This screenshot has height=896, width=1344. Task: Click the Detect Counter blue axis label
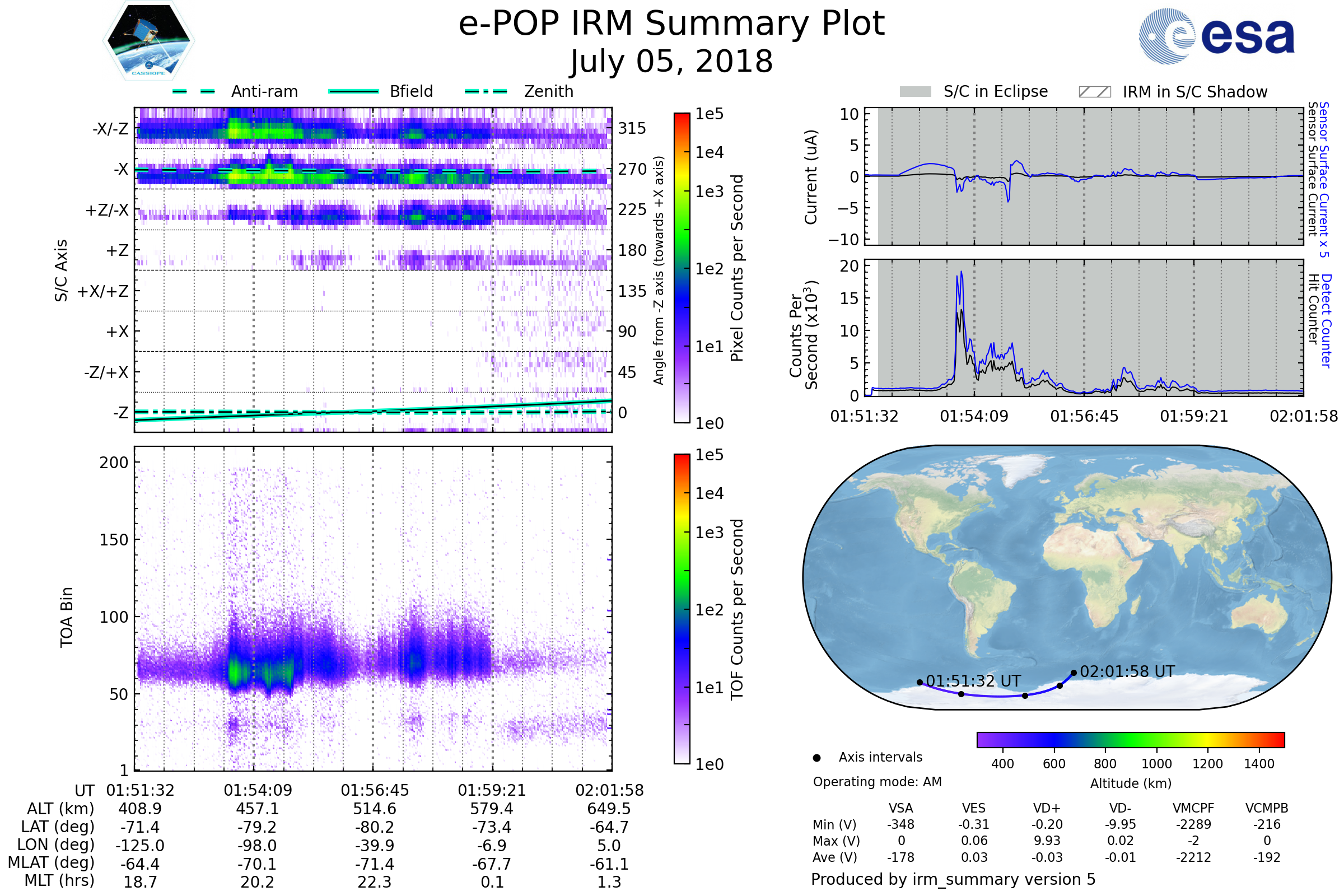coord(1326,320)
